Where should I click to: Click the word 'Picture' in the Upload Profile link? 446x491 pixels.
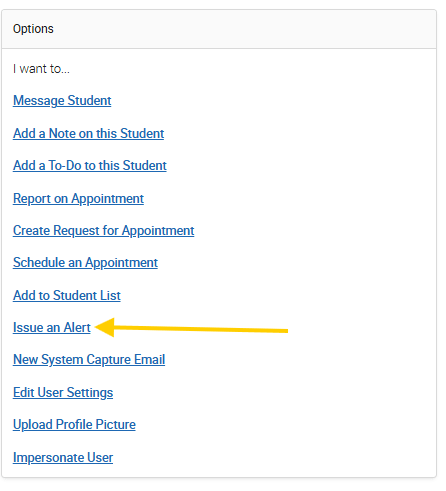click(116, 424)
